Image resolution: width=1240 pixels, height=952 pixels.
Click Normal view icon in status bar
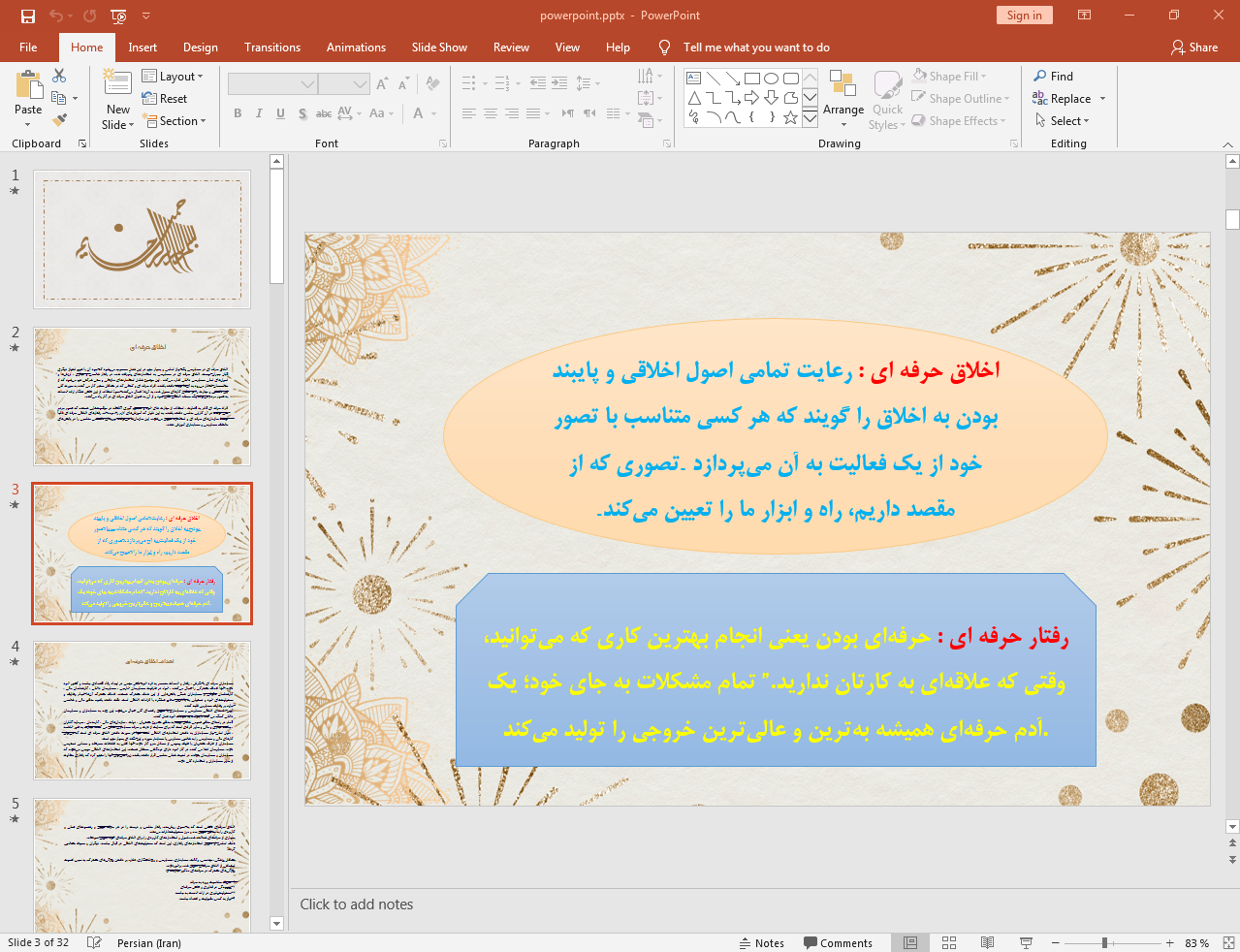pyautogui.click(x=910, y=942)
